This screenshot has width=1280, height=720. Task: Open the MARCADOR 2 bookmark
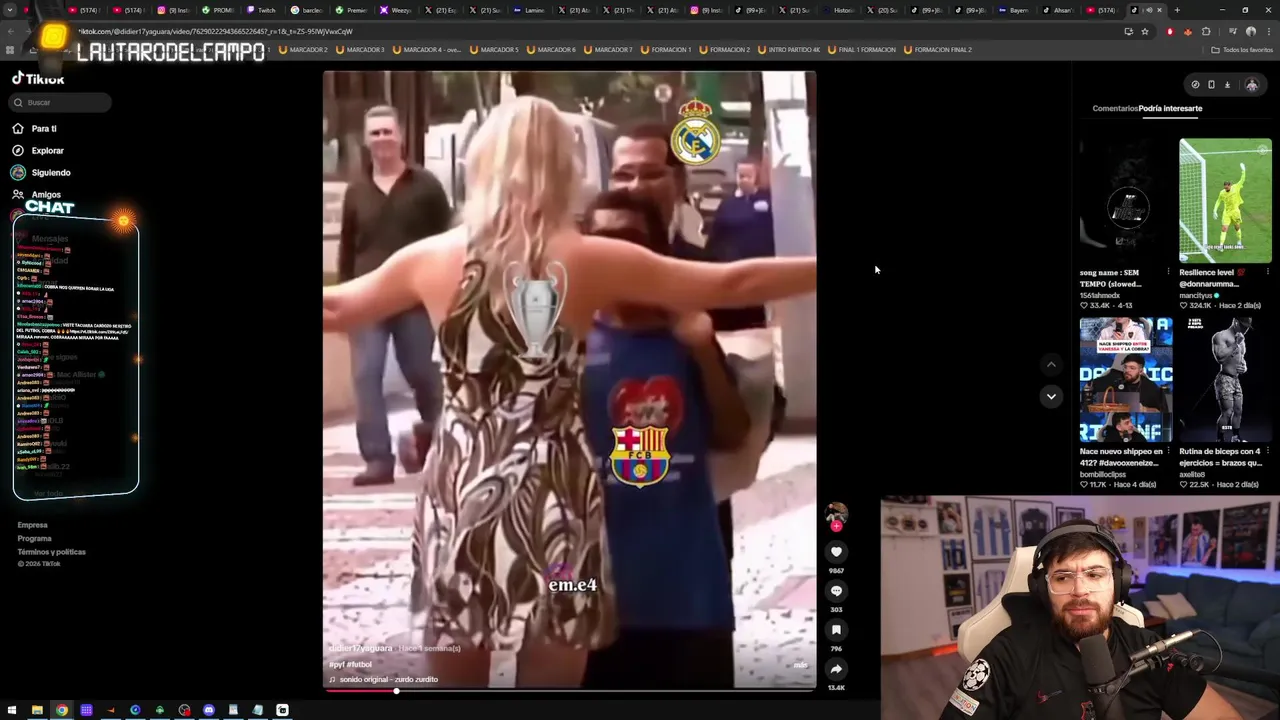click(x=303, y=49)
